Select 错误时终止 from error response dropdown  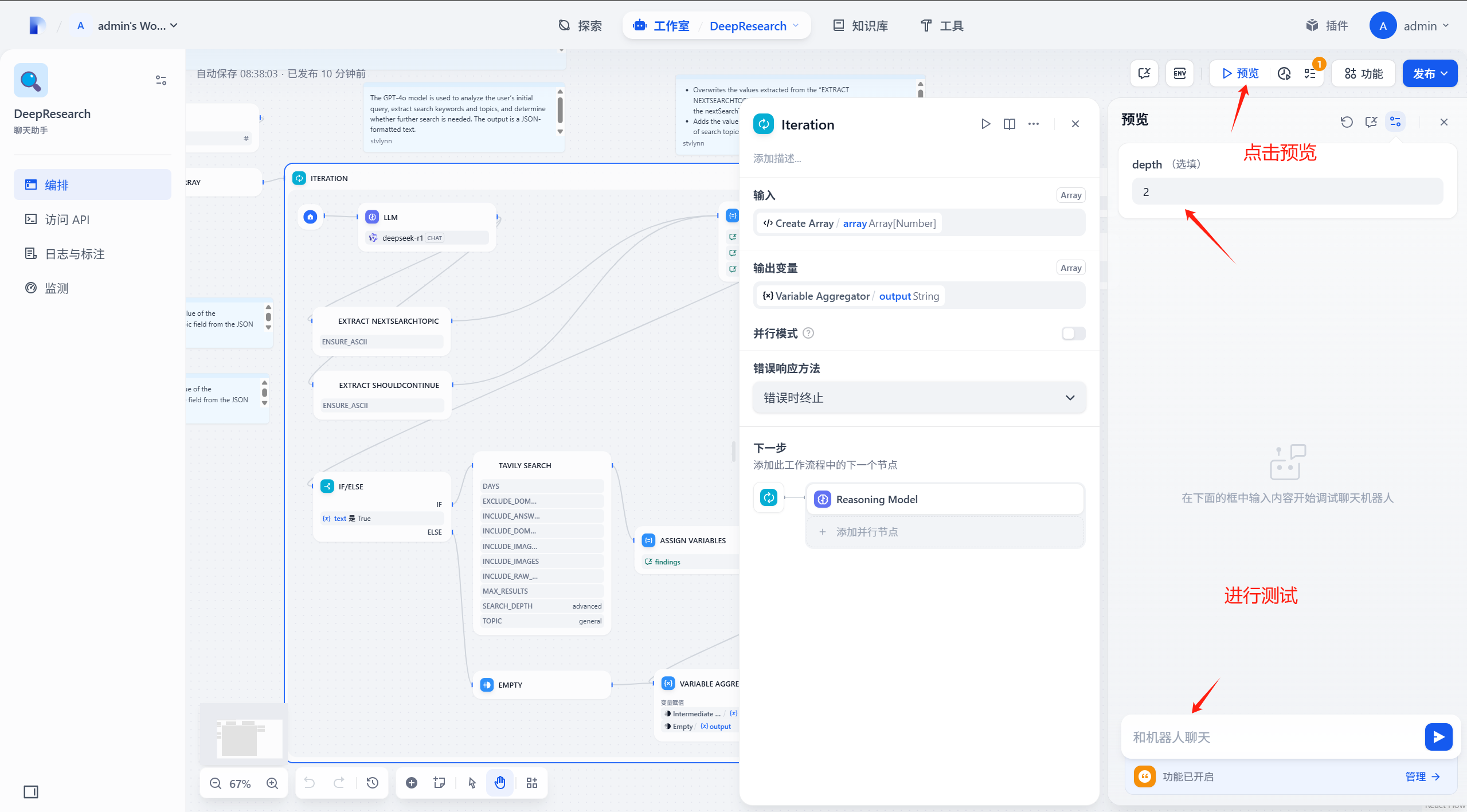(x=916, y=398)
